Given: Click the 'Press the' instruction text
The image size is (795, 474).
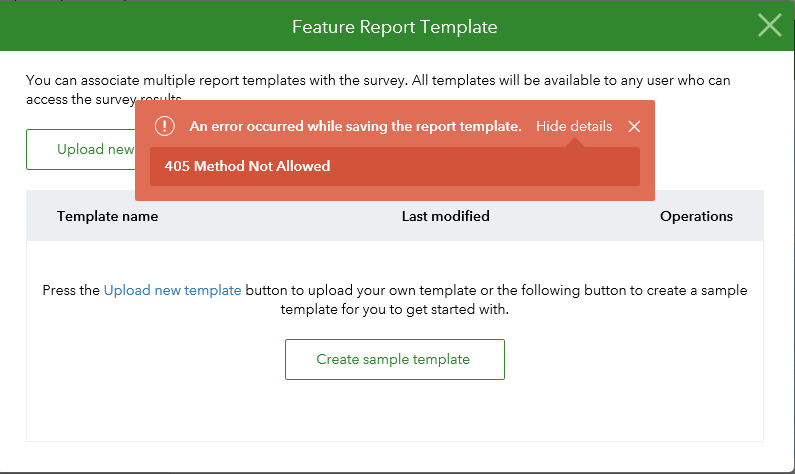Looking at the screenshot, I should point(72,290).
